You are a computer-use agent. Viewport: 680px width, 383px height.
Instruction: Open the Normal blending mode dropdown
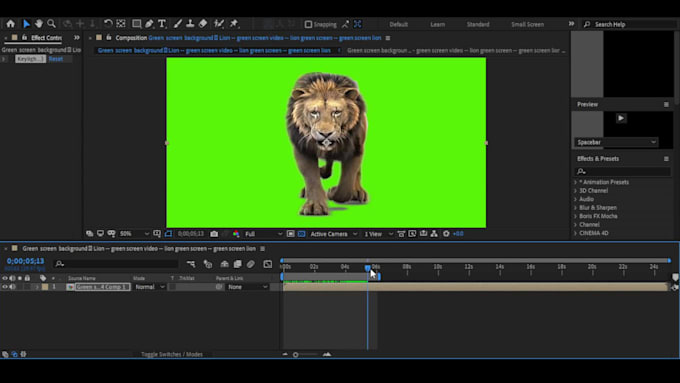coord(149,287)
